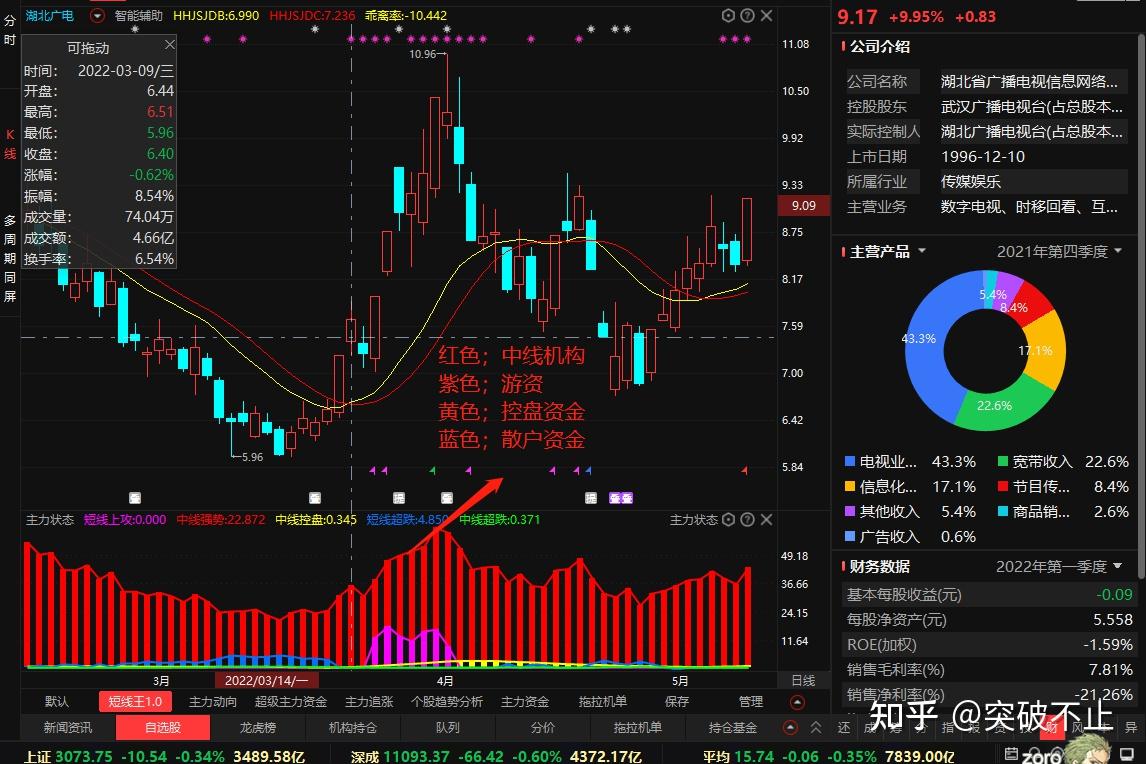Click the question-mark help icon on the K-line chart

(747, 15)
